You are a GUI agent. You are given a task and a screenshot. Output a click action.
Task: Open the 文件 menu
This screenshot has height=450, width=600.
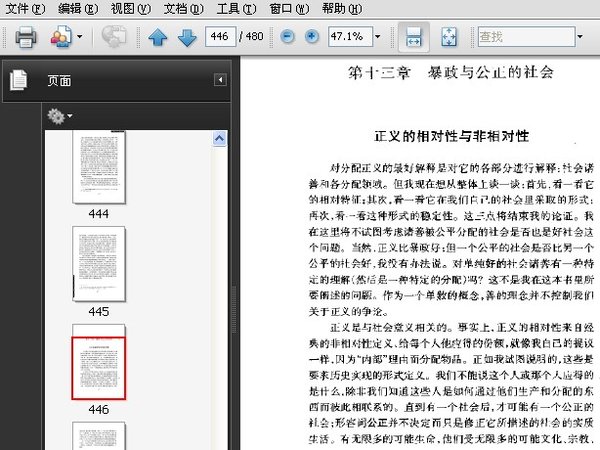(25, 8)
